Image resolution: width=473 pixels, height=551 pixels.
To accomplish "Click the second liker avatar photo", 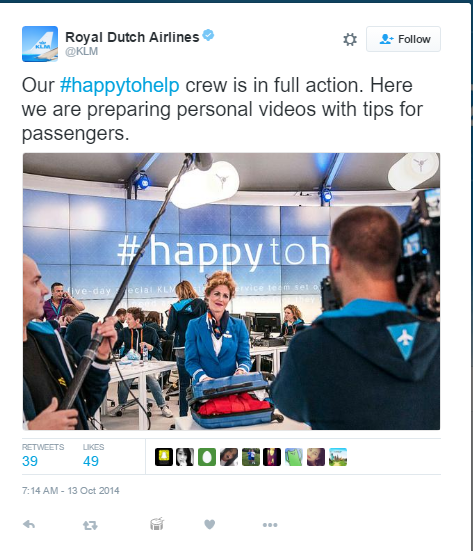I will tap(185, 457).
